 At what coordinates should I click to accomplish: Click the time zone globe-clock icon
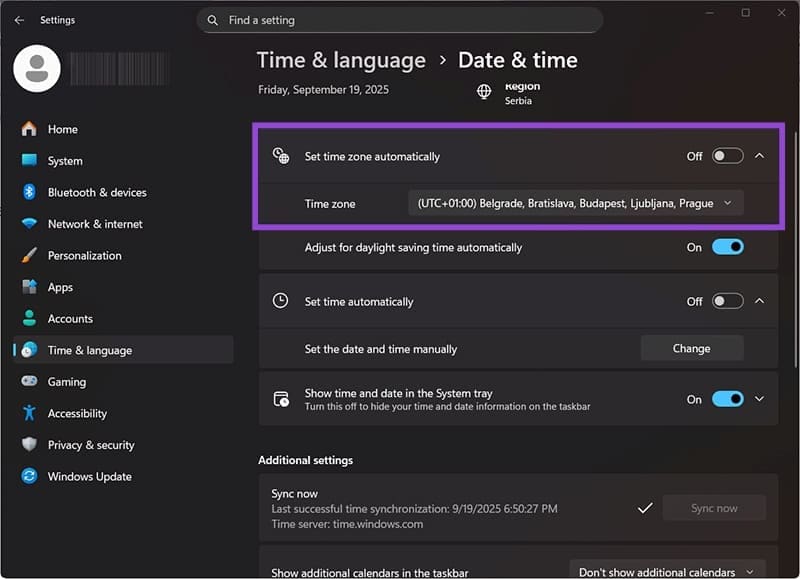281,156
